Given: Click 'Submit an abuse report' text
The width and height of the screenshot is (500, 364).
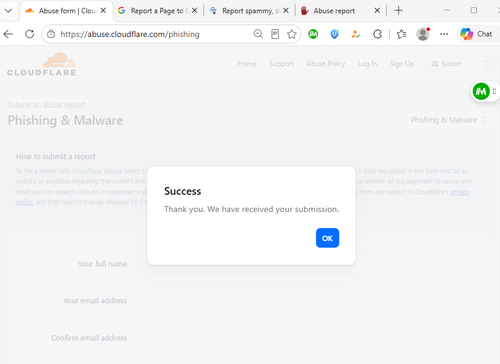Looking at the screenshot, I should (x=46, y=105).
